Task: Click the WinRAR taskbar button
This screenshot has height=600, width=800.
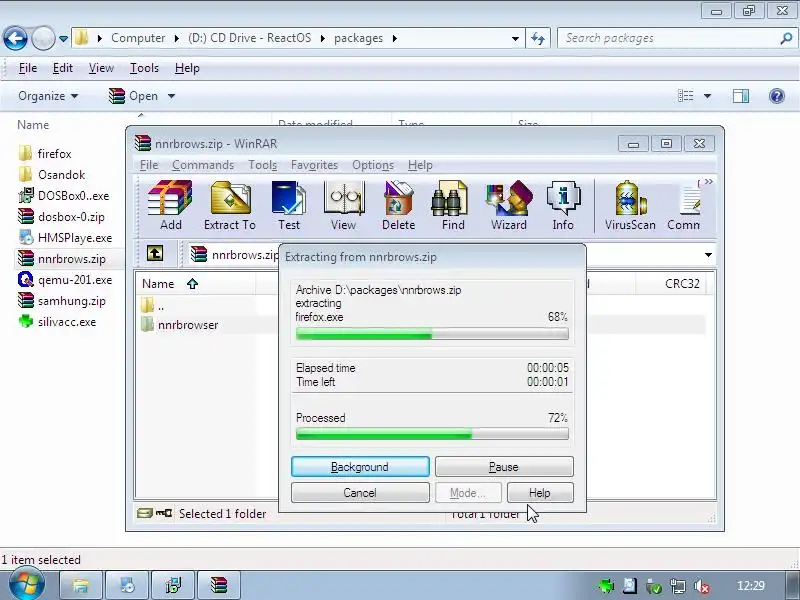Action: [219, 585]
